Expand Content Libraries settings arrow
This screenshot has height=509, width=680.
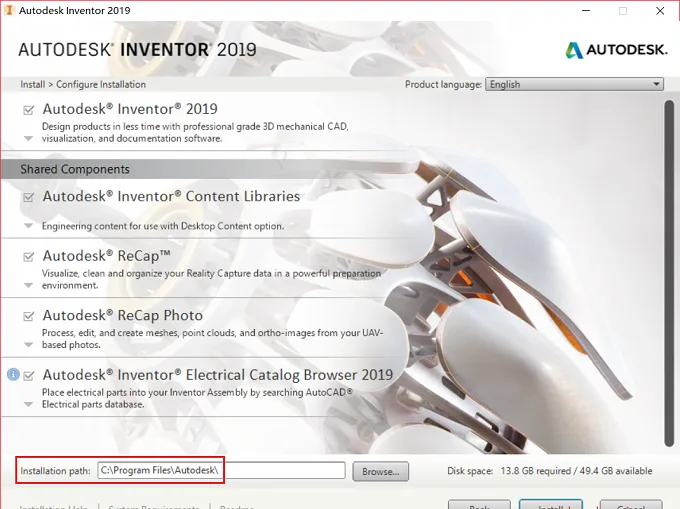[28, 226]
